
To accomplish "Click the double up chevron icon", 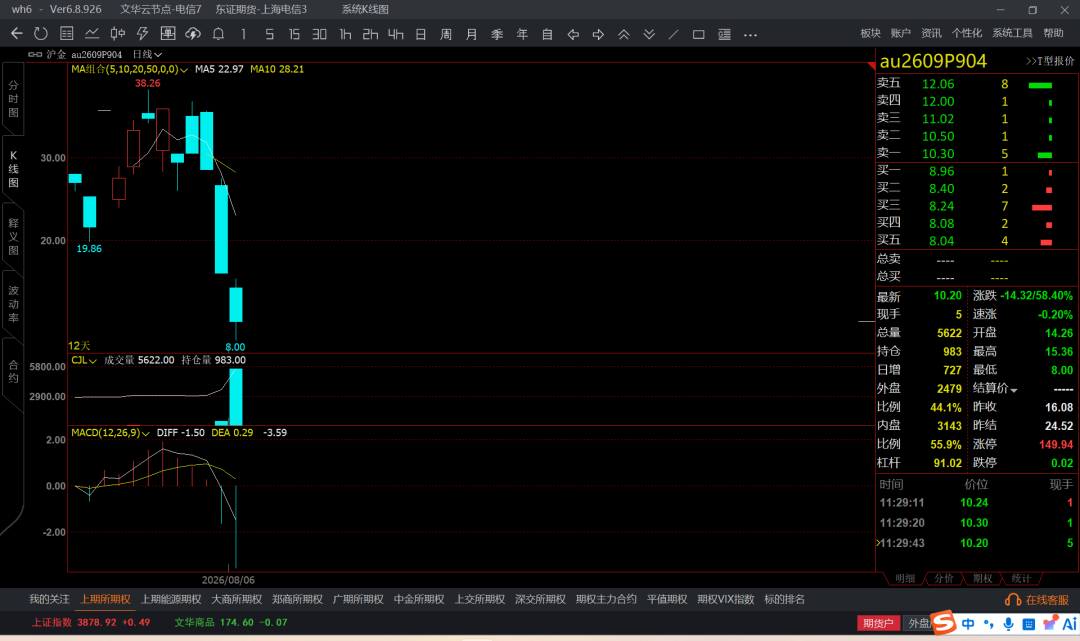I will click(623, 34).
